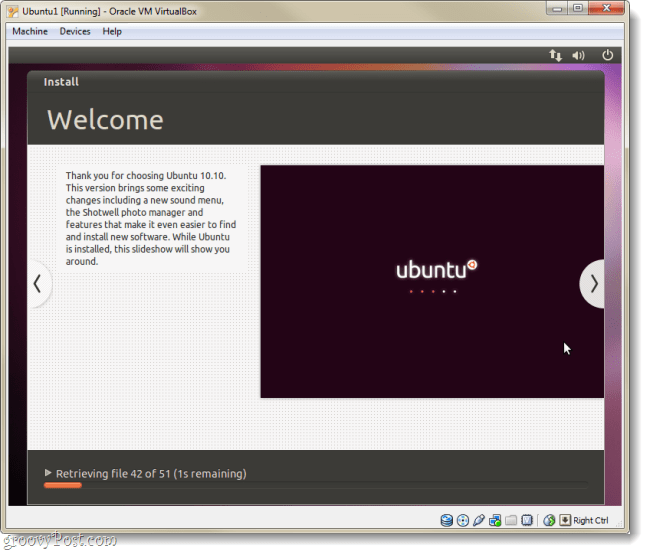Maximize the VirtualBox window
650x554 pixels.
point(577,8)
